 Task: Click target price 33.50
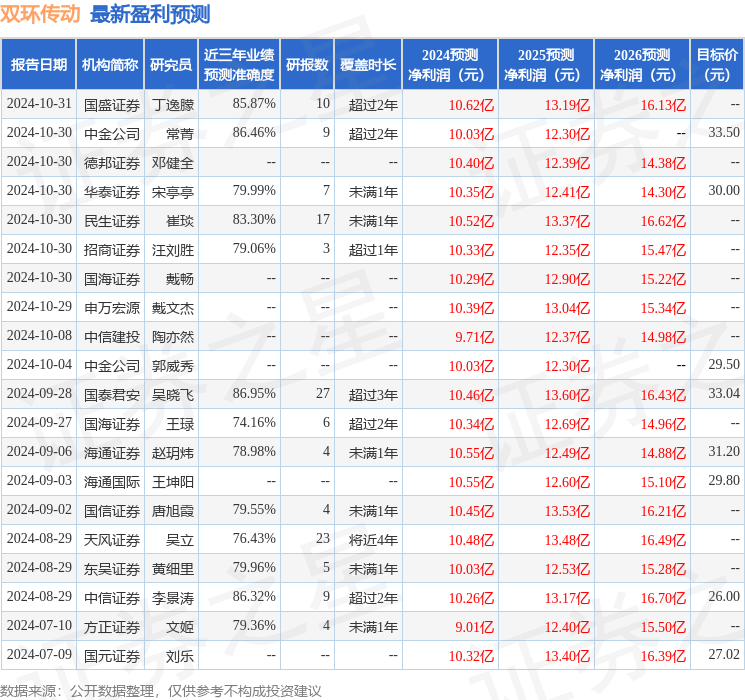724,132
